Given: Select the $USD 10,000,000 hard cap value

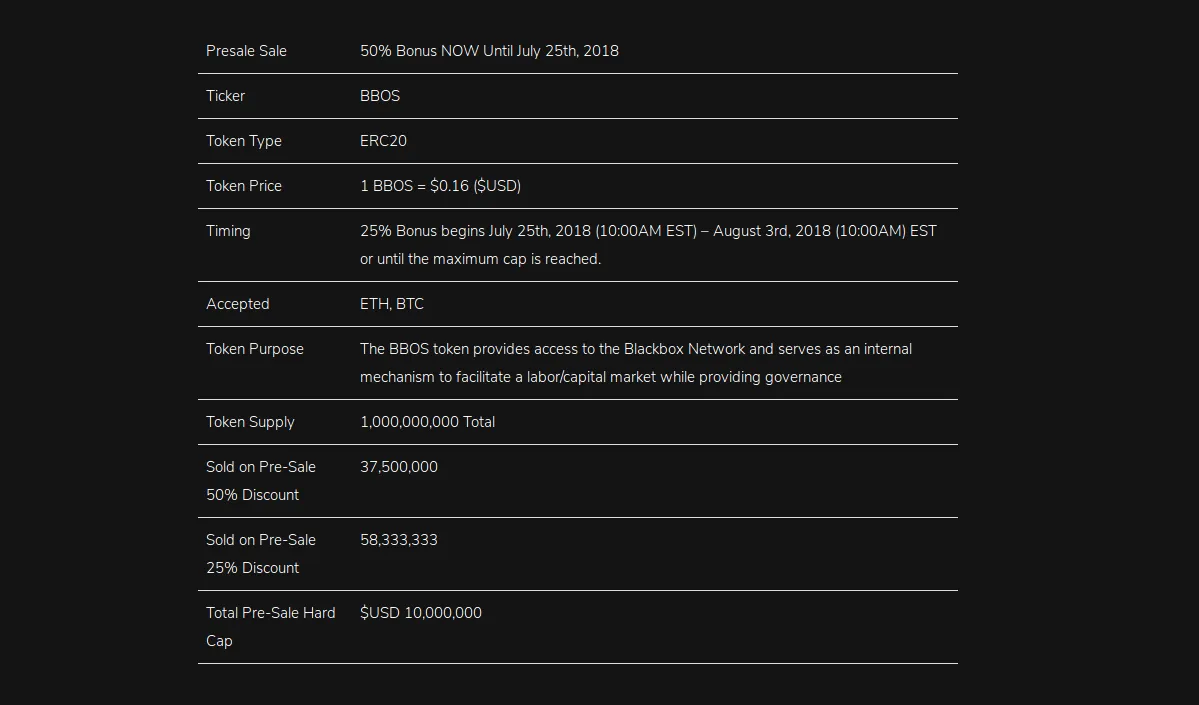Looking at the screenshot, I should [x=421, y=613].
